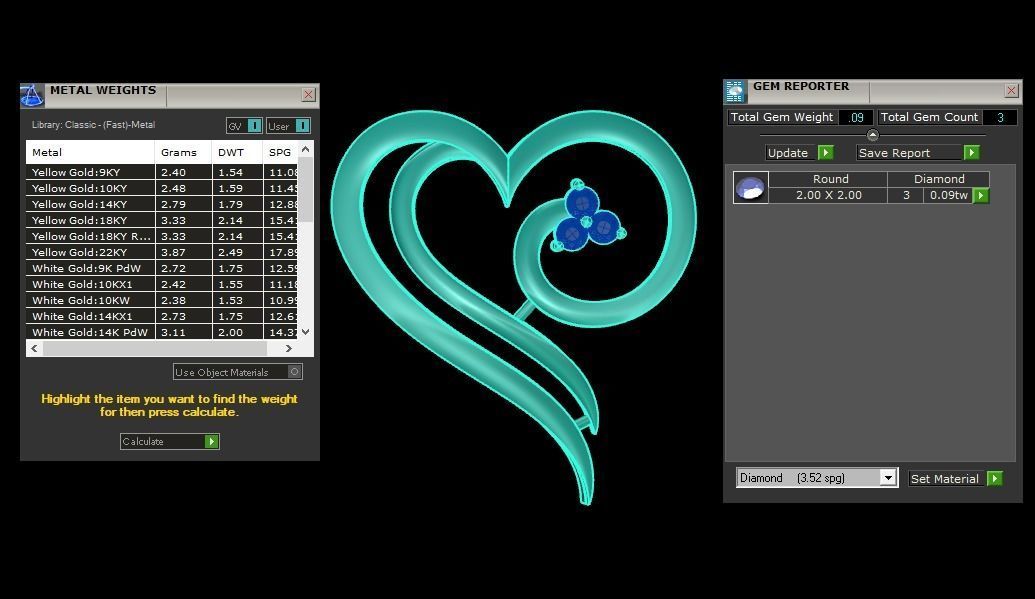Image resolution: width=1035 pixels, height=599 pixels.
Task: Close the Metal Weights panel
Action: pos(308,94)
